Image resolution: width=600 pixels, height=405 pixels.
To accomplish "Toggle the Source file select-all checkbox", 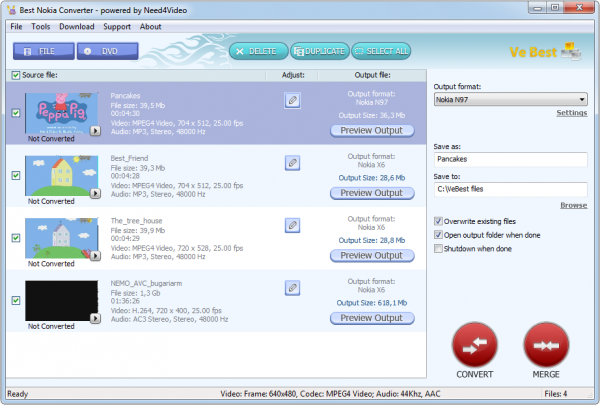I will click(16, 75).
